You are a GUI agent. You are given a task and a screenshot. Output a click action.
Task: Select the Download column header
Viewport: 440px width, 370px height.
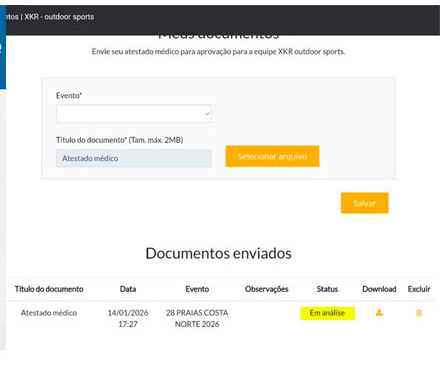379,289
